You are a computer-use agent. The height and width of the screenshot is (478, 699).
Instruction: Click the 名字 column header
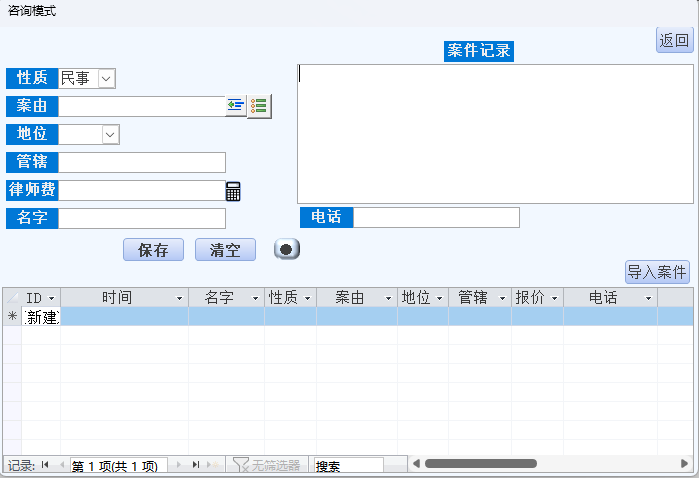219,298
